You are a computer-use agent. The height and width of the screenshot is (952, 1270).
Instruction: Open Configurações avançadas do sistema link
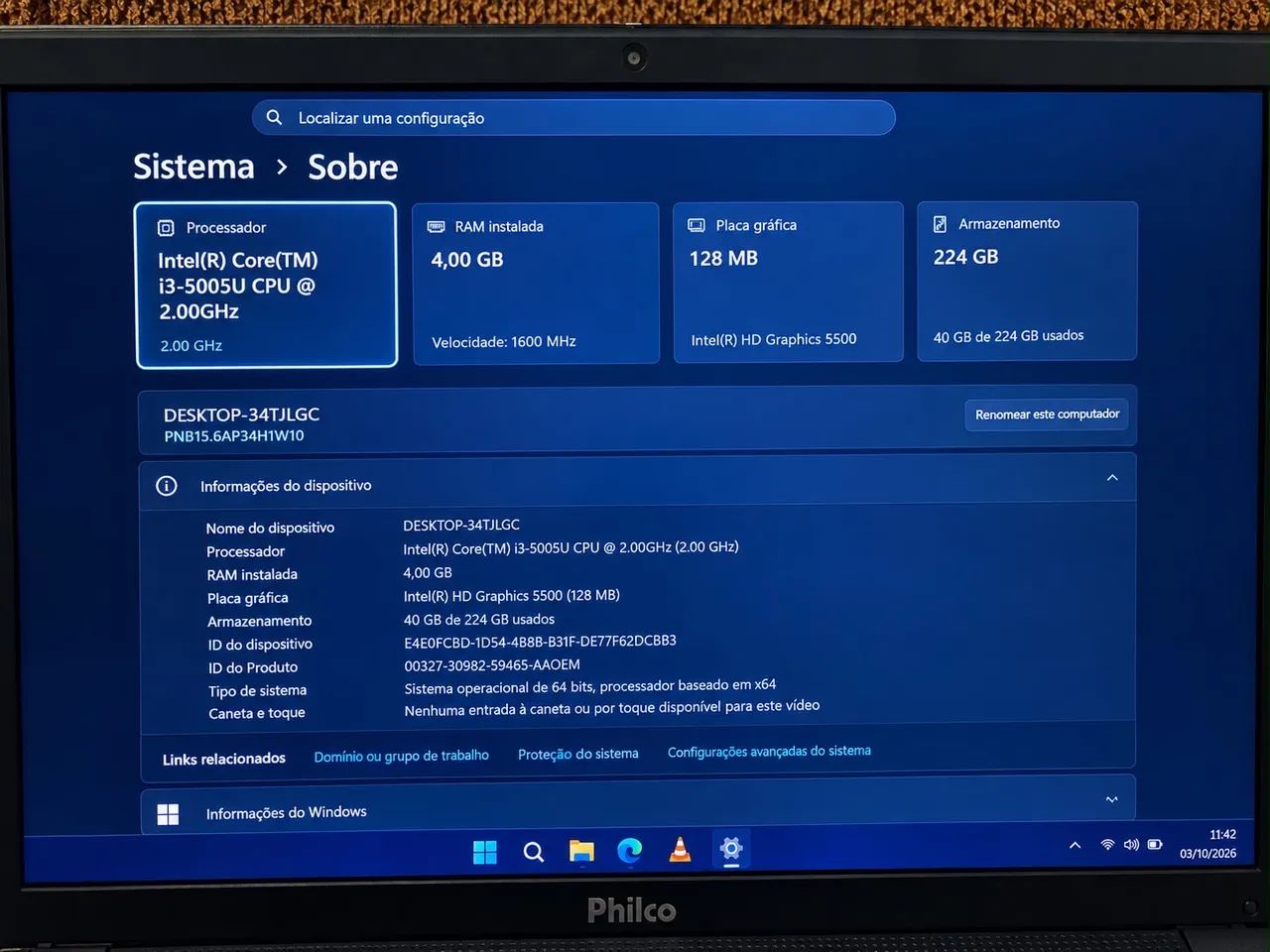(x=769, y=751)
